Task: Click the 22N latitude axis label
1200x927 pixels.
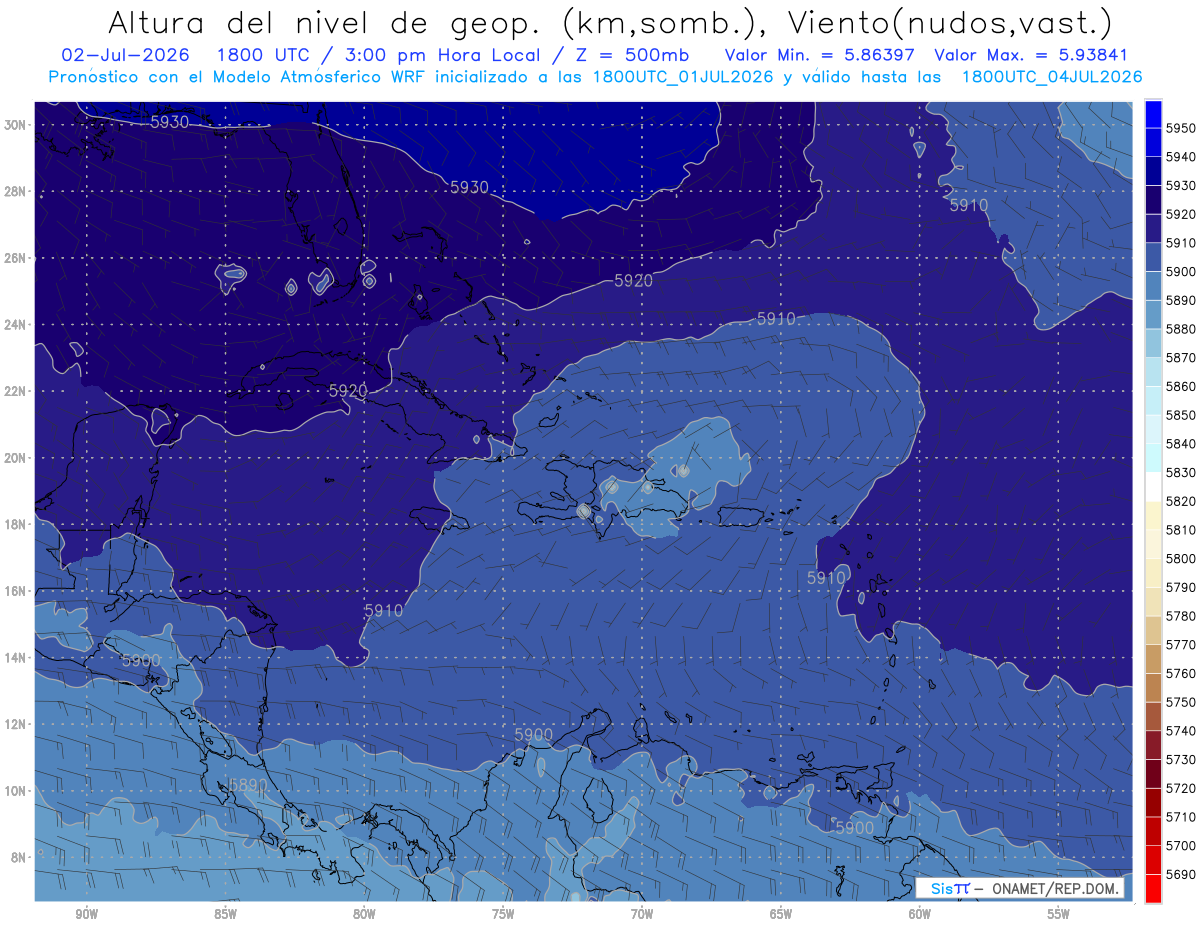Action: click(14, 391)
